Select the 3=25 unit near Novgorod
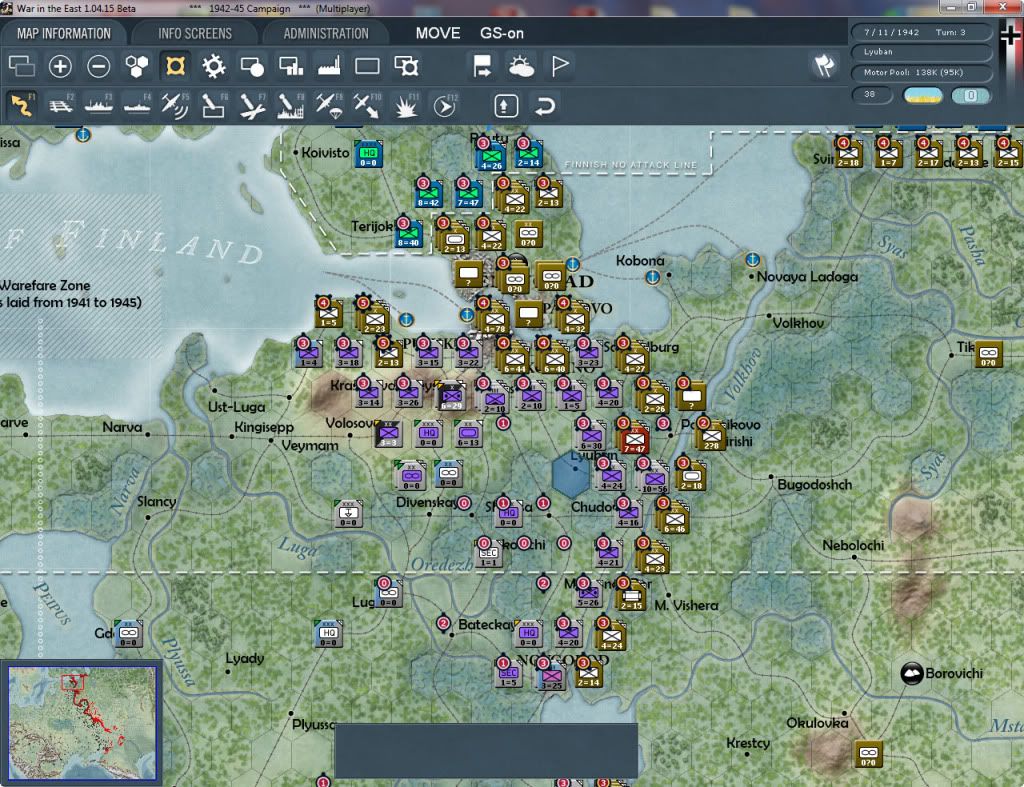The height and width of the screenshot is (787, 1024). [x=551, y=677]
